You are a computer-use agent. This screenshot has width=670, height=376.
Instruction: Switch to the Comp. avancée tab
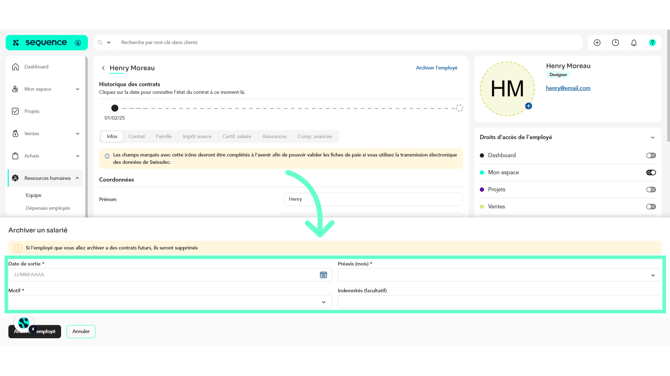(314, 136)
